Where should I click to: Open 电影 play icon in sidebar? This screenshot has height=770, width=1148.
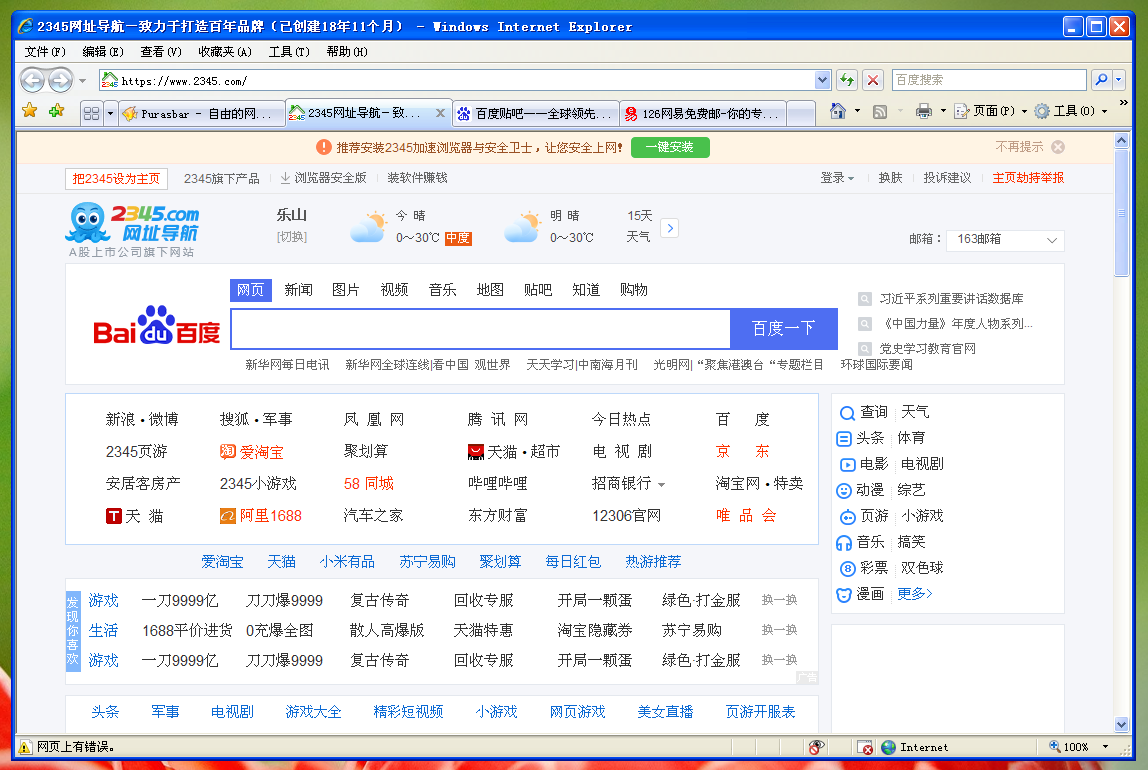click(847, 465)
